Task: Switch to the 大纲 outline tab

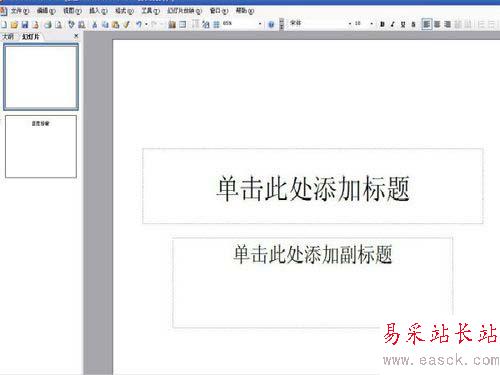Action: coord(8,37)
